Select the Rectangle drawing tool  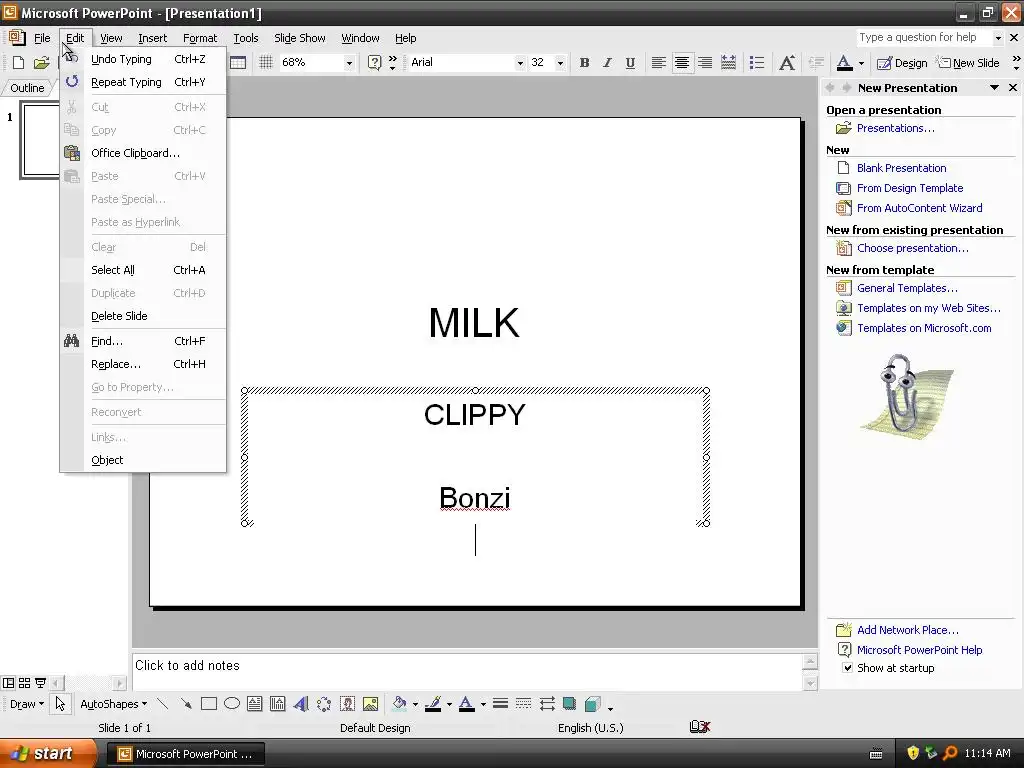point(209,703)
